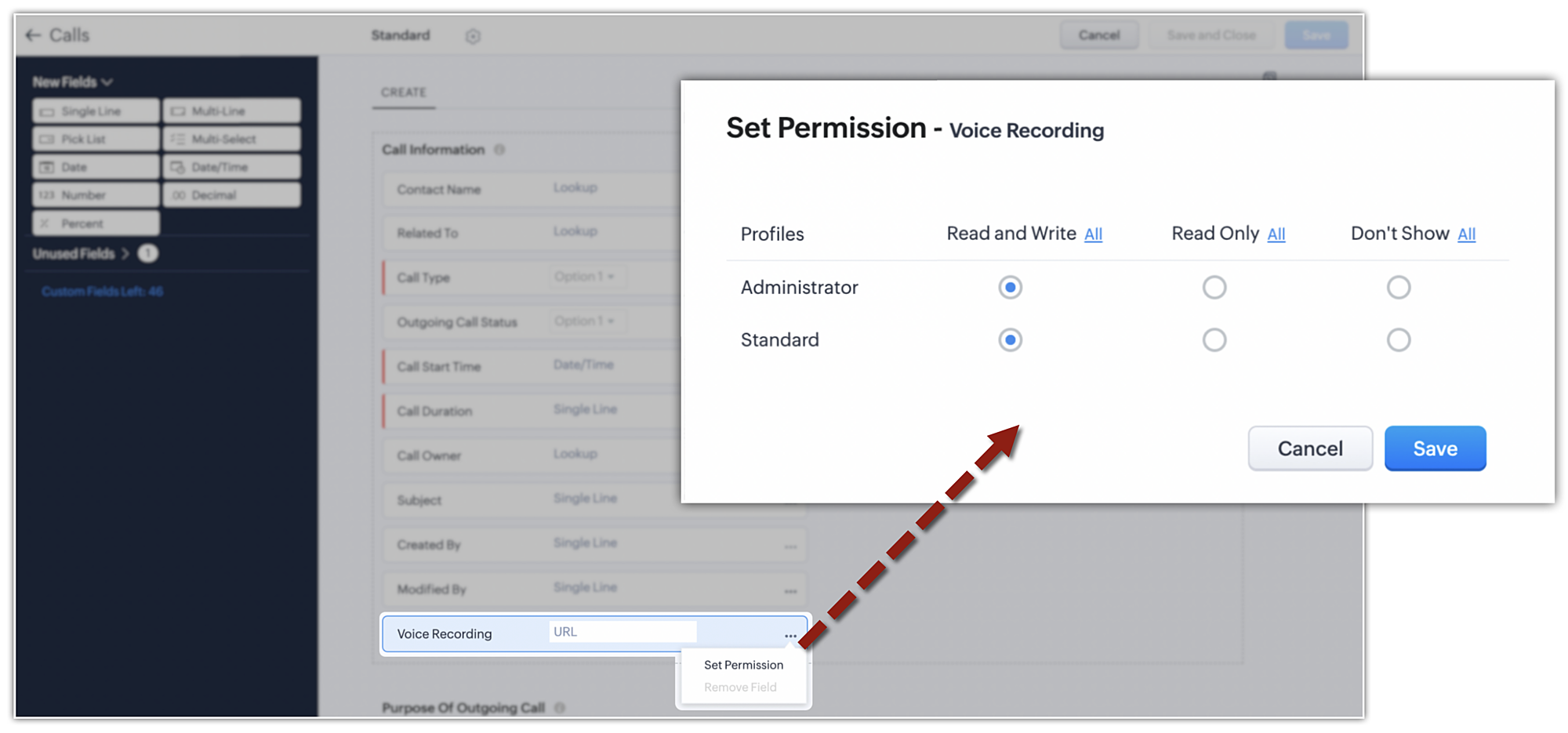Open the Voice Recording field options ellipsis
Screen dimensions: 1568x733
point(790,635)
